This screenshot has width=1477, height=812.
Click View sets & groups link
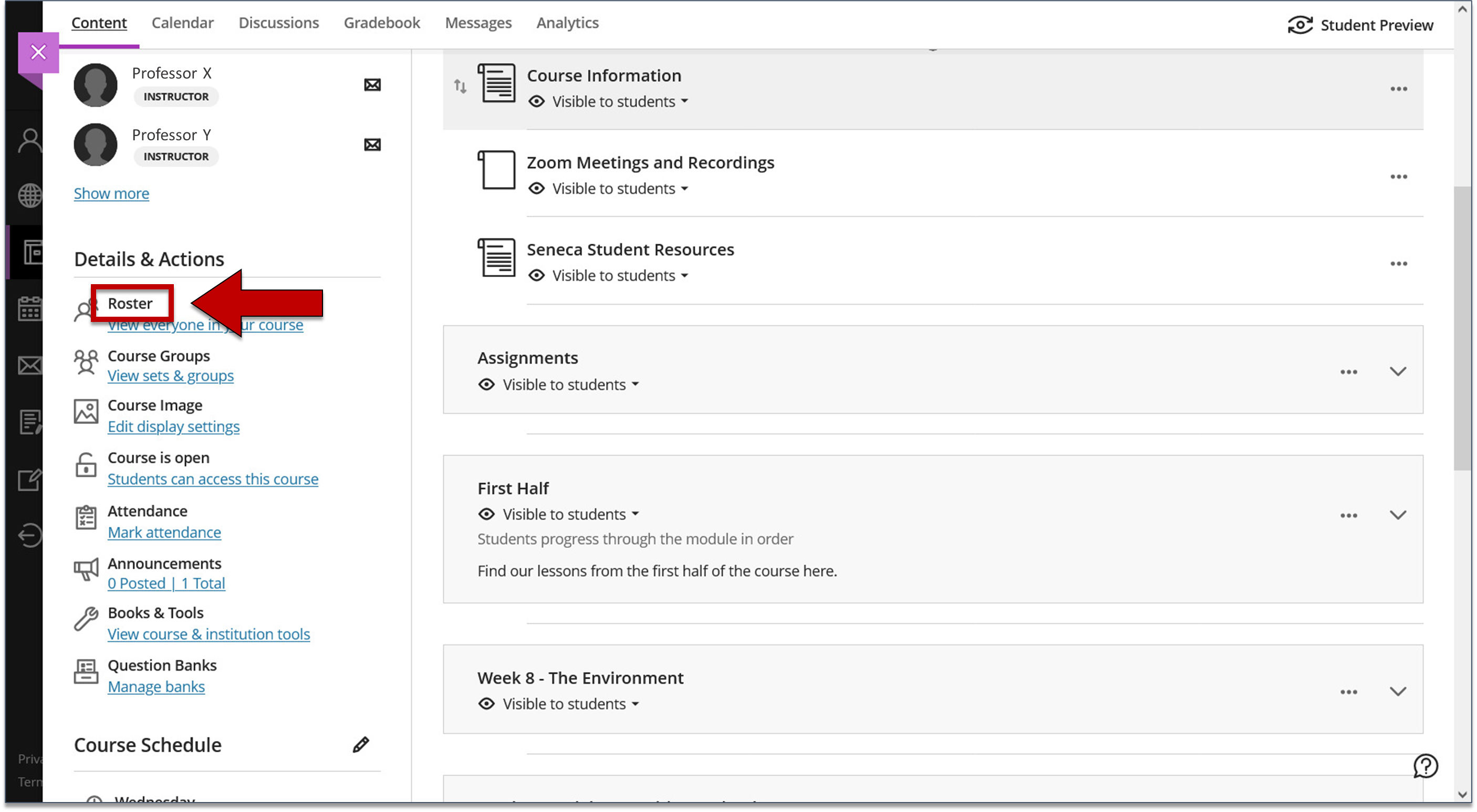(170, 375)
